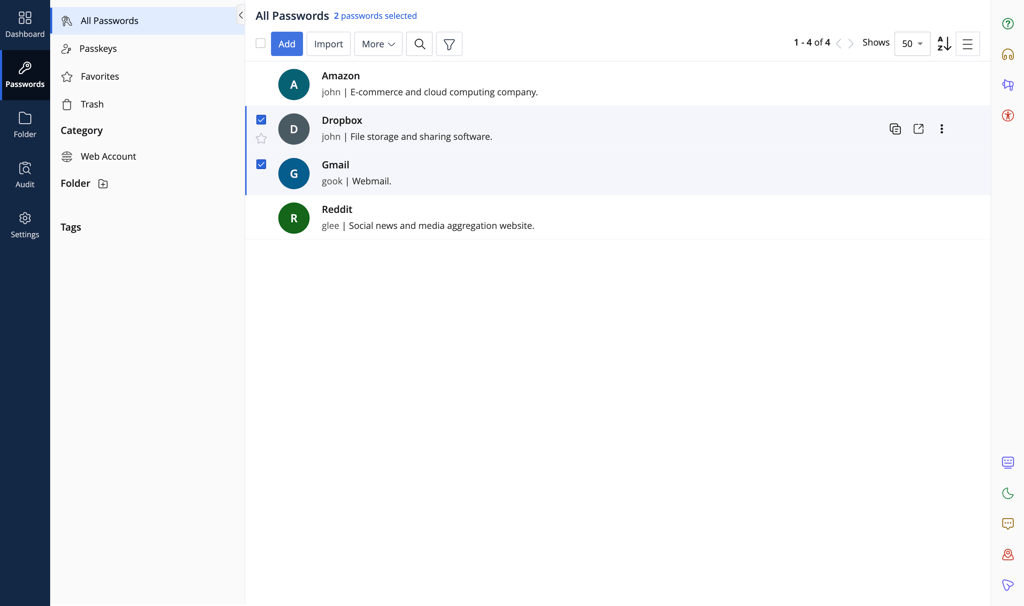Viewport: 1024px width, 606px height.
Task: Click the Tags heading in sidebar
Action: 71,227
